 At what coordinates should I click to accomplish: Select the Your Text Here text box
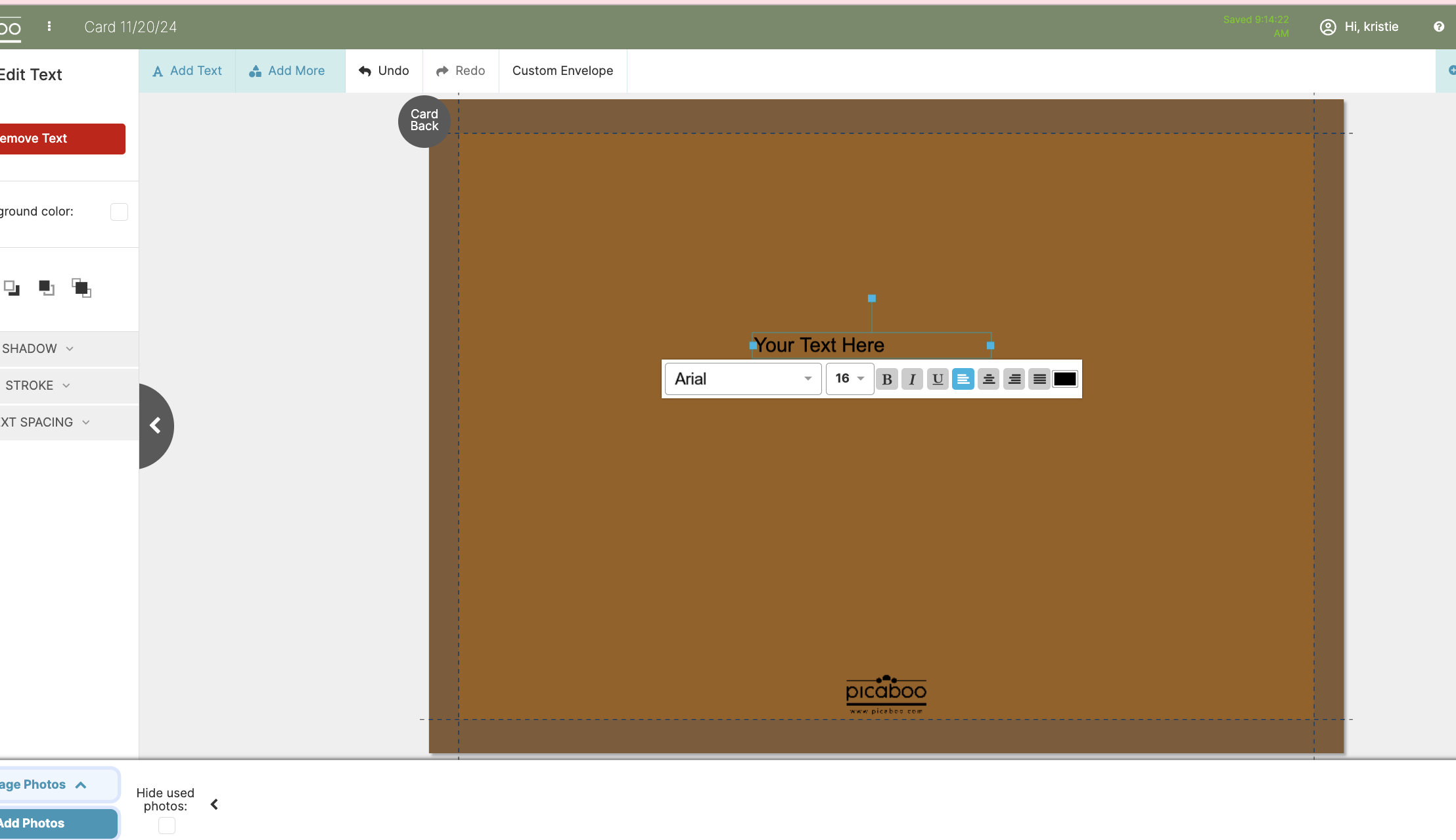point(871,345)
